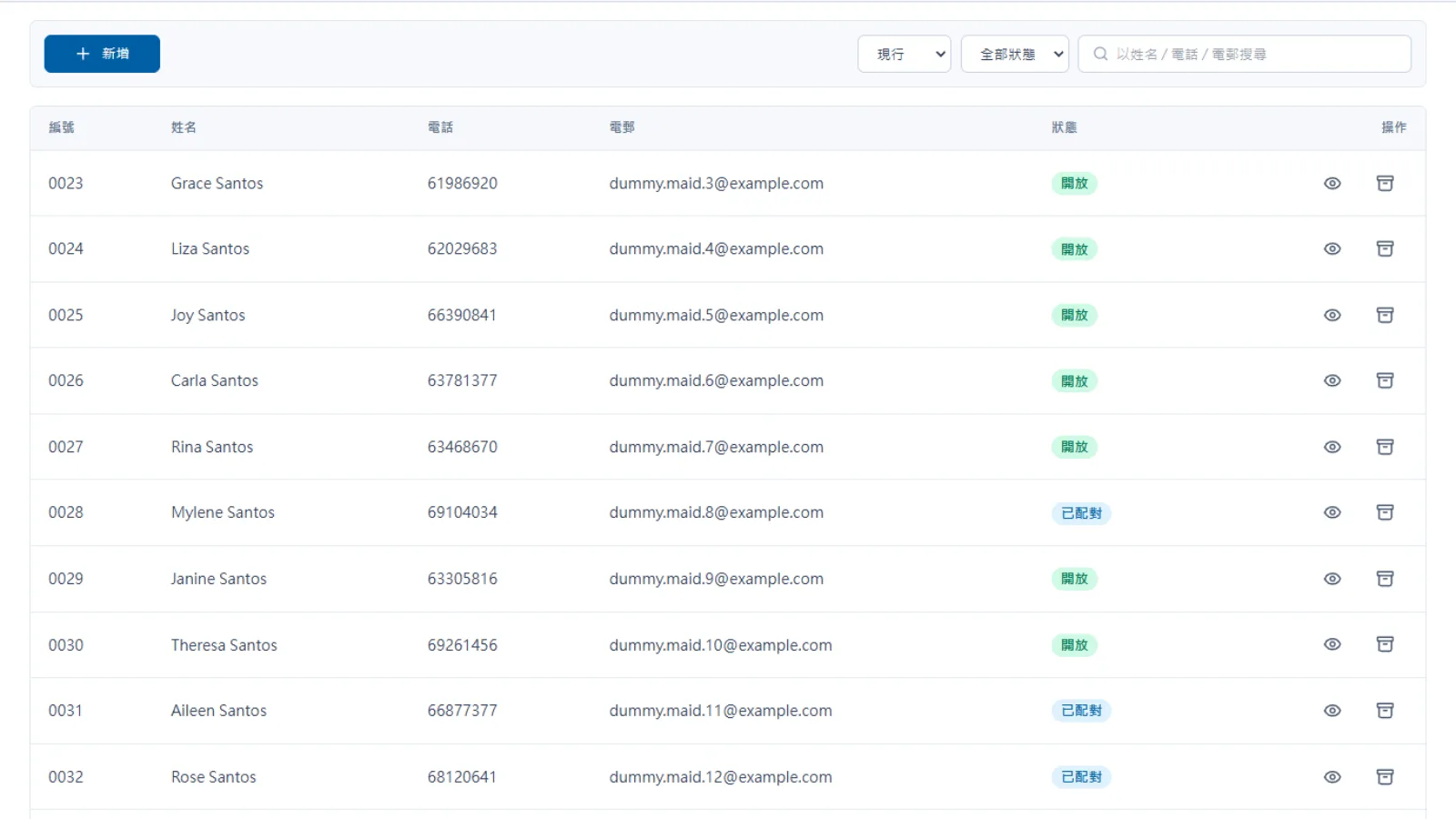Select the name Grace Santos
The height and width of the screenshot is (819, 1456).
(217, 183)
